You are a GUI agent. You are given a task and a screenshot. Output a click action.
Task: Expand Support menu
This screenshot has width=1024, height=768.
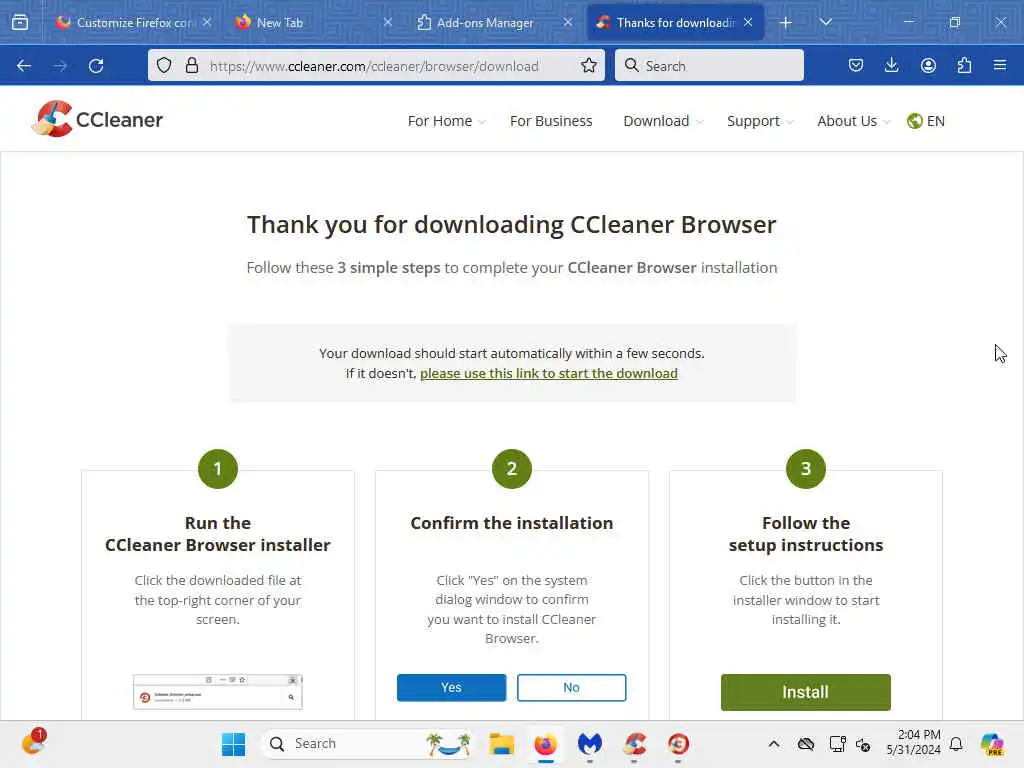(x=760, y=121)
